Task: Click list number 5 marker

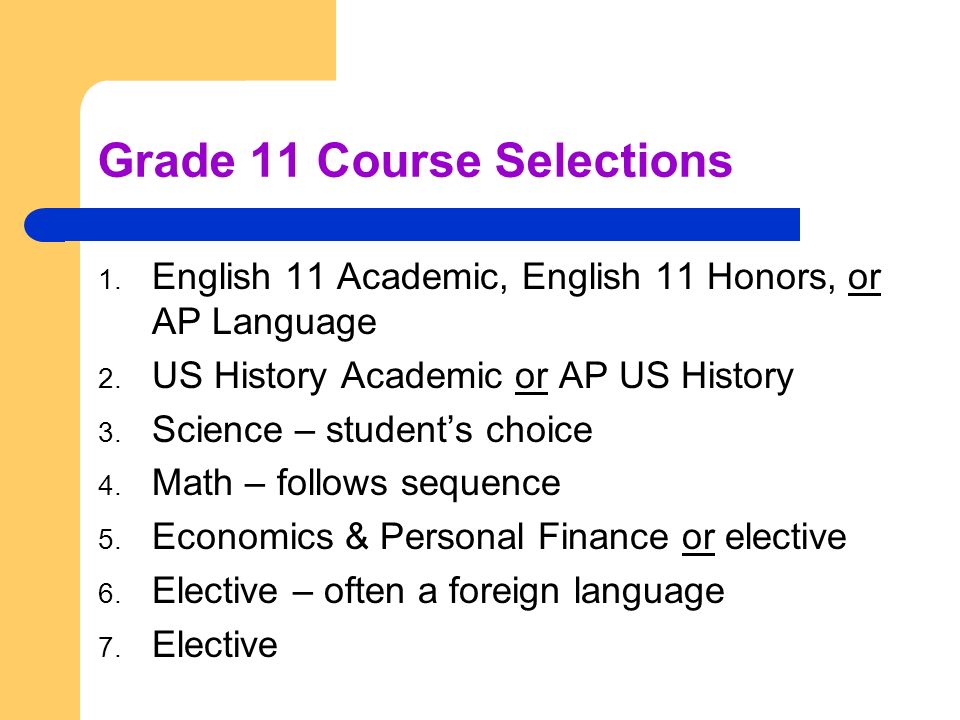Action: point(109,540)
